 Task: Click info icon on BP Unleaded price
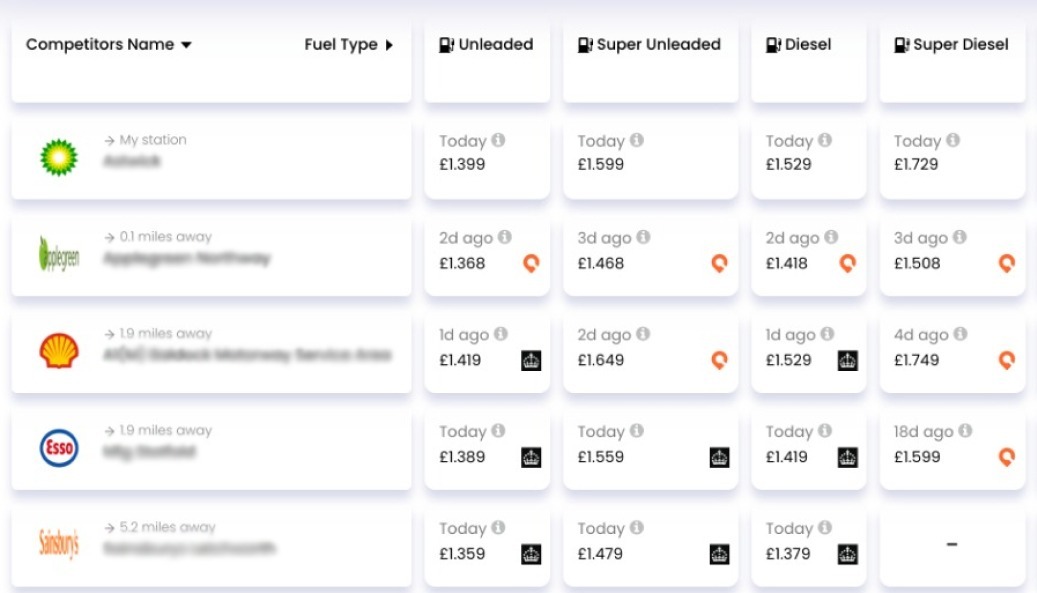(499, 141)
